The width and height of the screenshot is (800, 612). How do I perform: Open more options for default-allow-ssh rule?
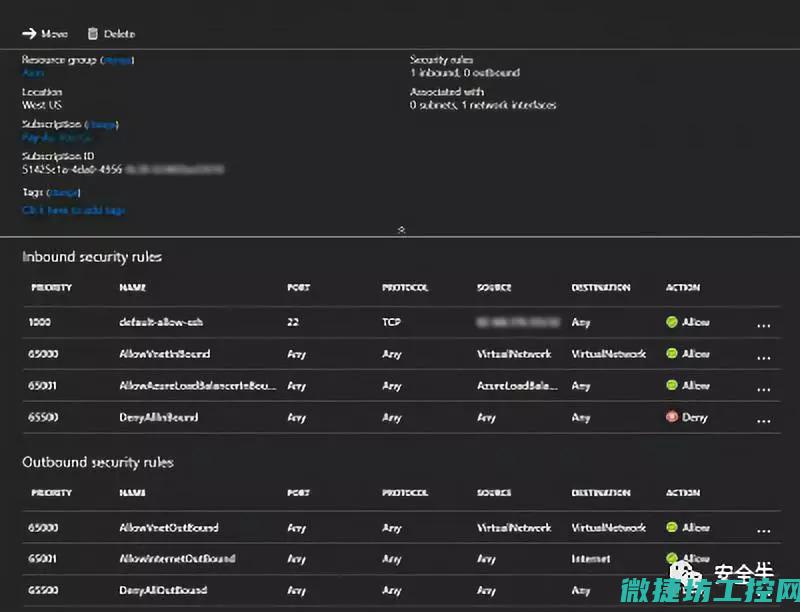(x=763, y=325)
